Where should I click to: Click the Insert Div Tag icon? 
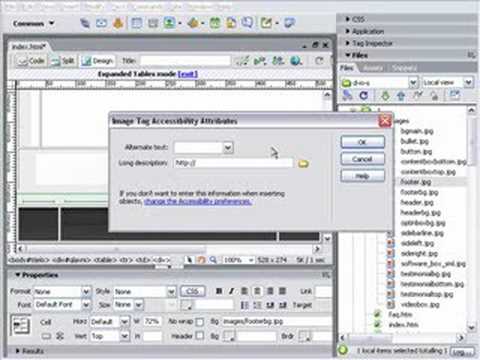tap(153, 23)
